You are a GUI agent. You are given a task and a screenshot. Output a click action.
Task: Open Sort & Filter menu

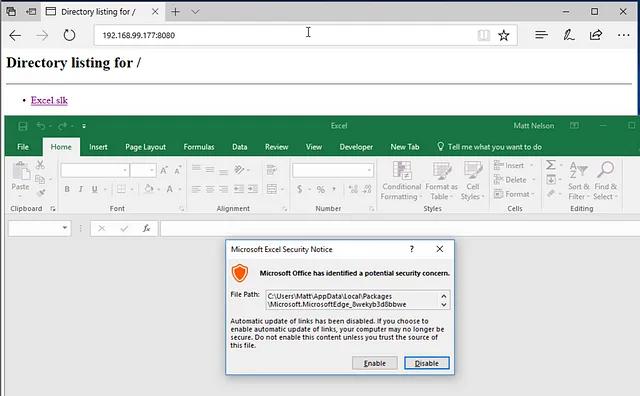[579, 180]
